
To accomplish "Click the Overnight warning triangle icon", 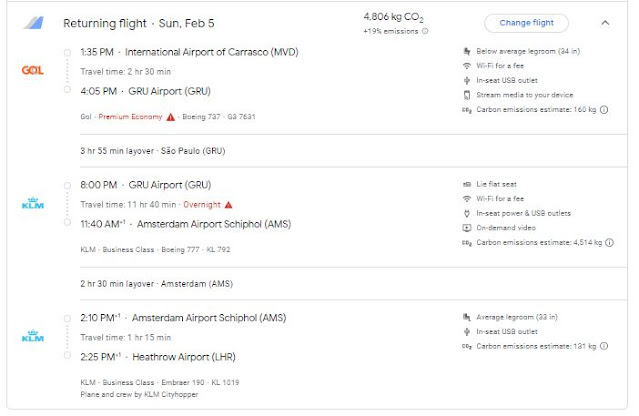I will pos(229,204).
